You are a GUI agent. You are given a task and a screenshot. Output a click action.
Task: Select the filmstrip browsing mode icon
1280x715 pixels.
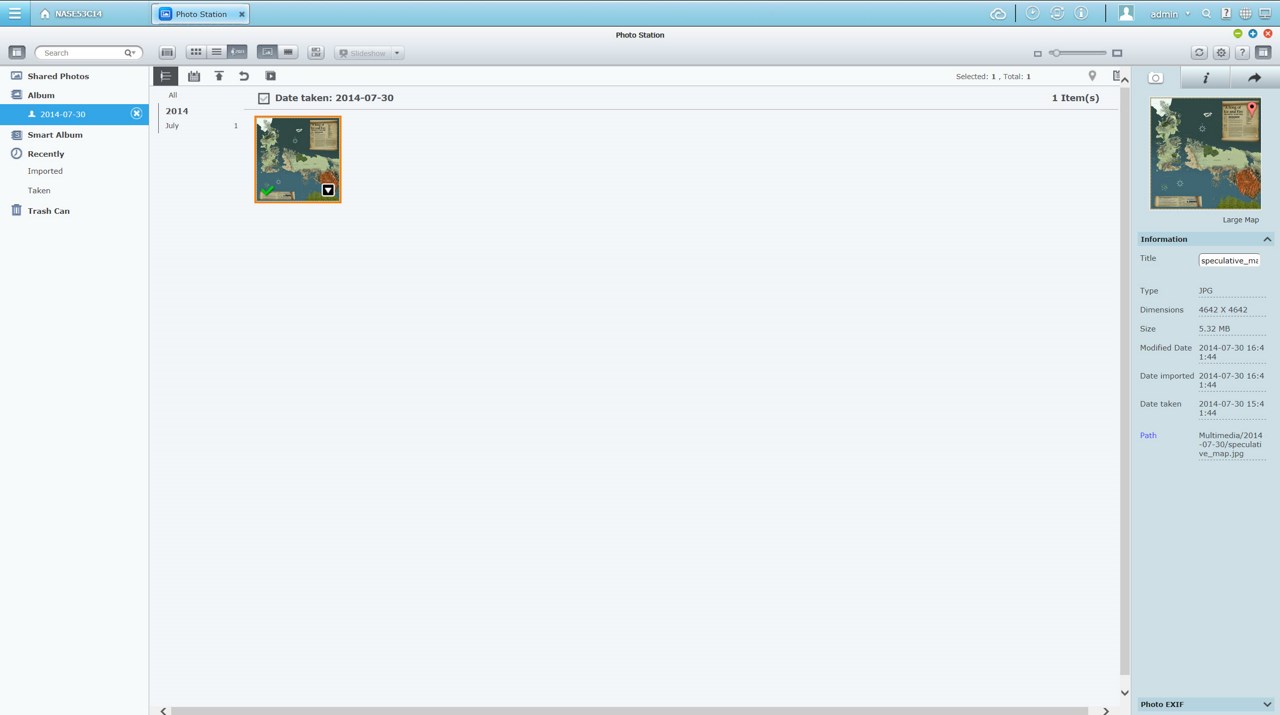pos(167,52)
